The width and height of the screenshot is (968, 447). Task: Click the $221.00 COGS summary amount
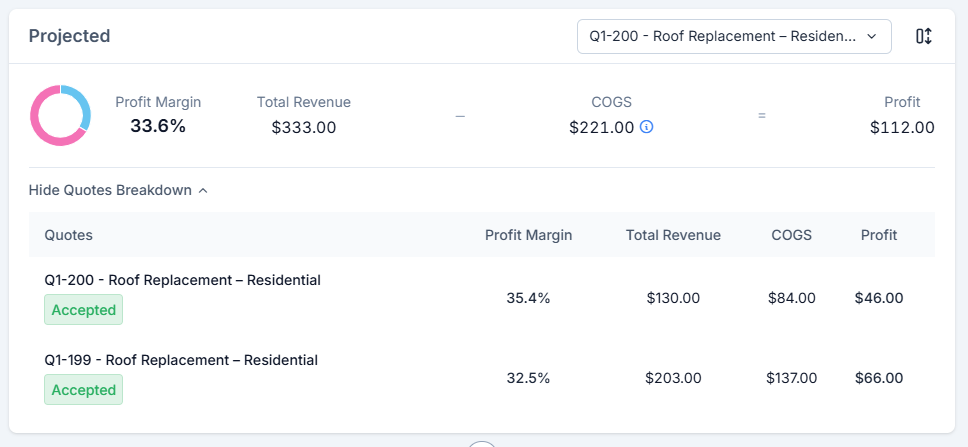[x=601, y=127]
